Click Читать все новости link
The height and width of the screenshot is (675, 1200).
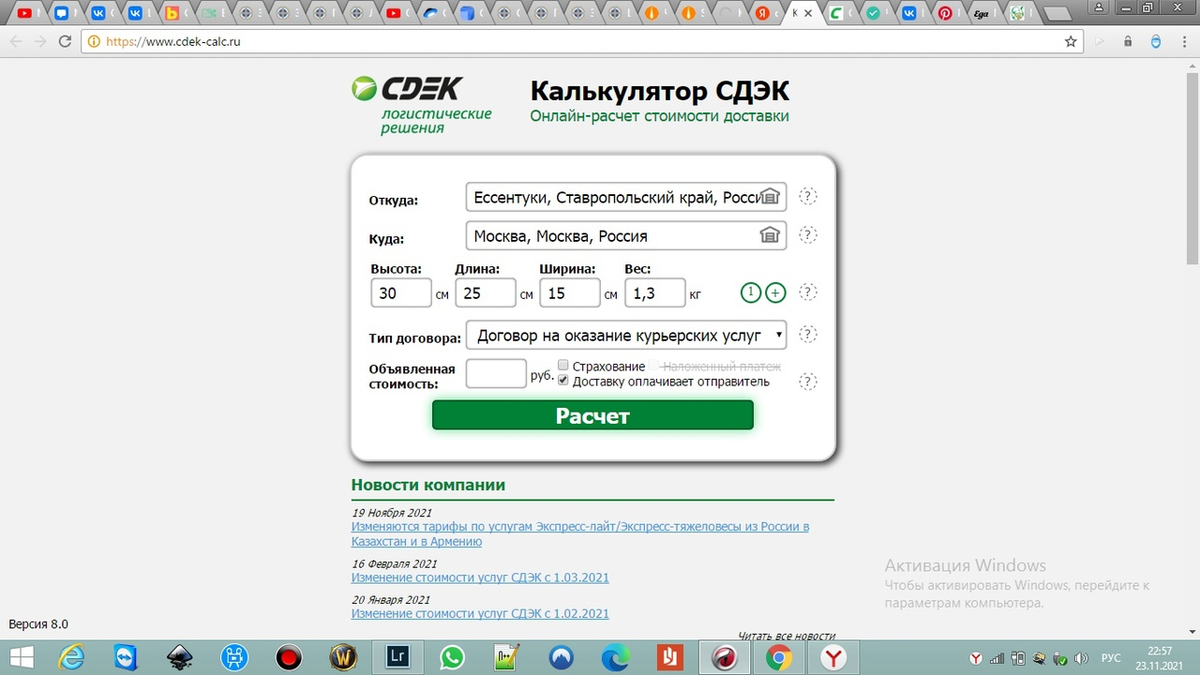click(787, 635)
